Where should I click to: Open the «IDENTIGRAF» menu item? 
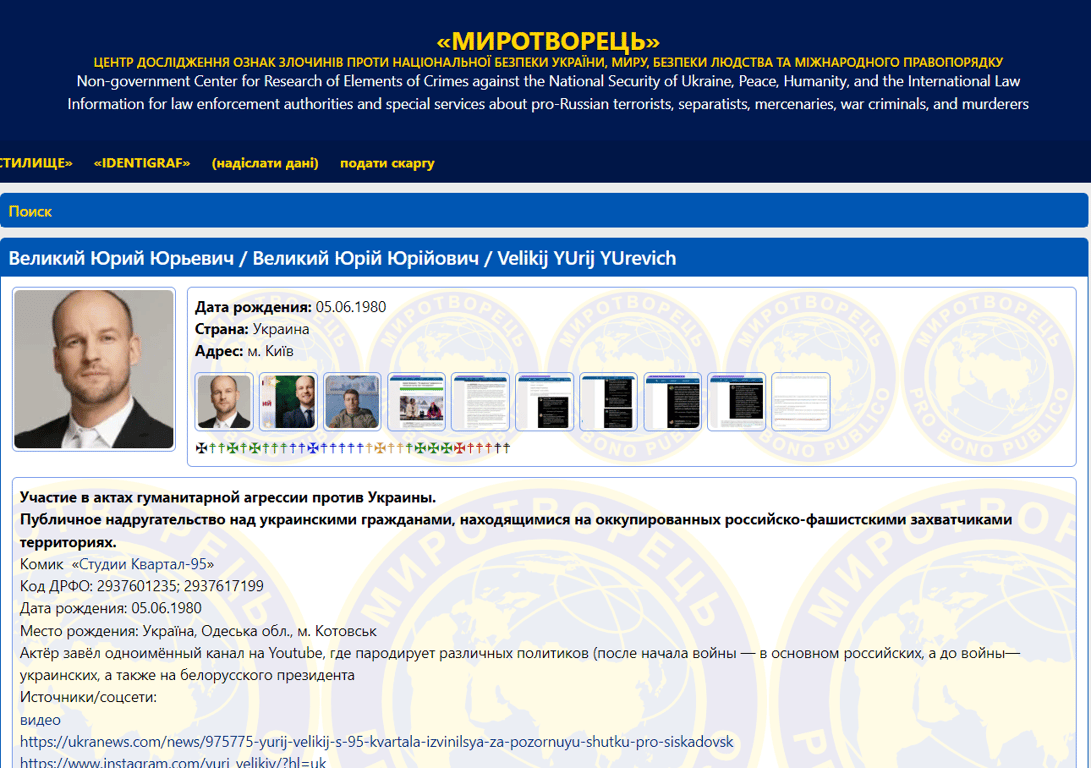point(142,163)
